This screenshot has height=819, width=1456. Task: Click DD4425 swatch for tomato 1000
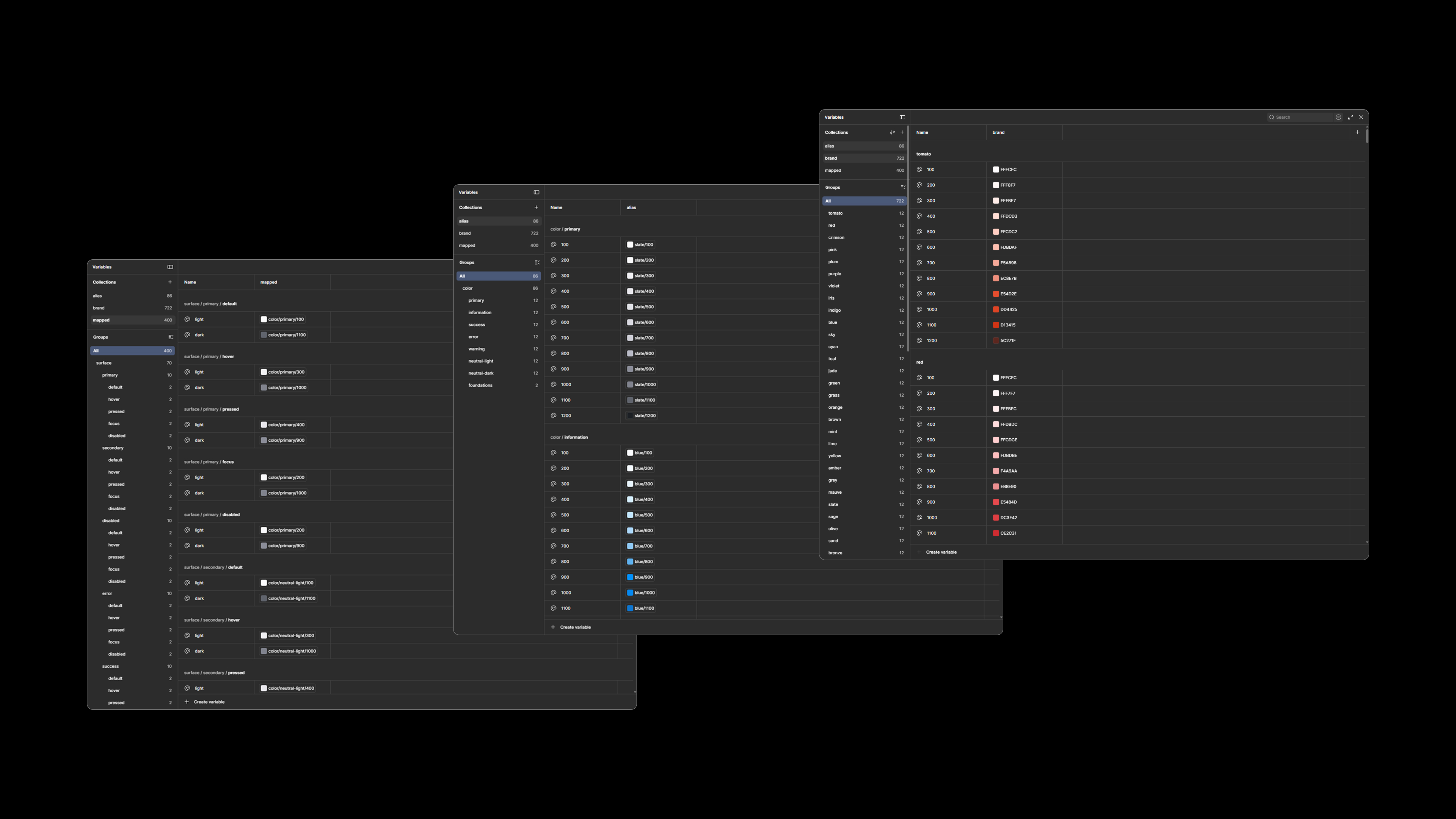[996, 310]
